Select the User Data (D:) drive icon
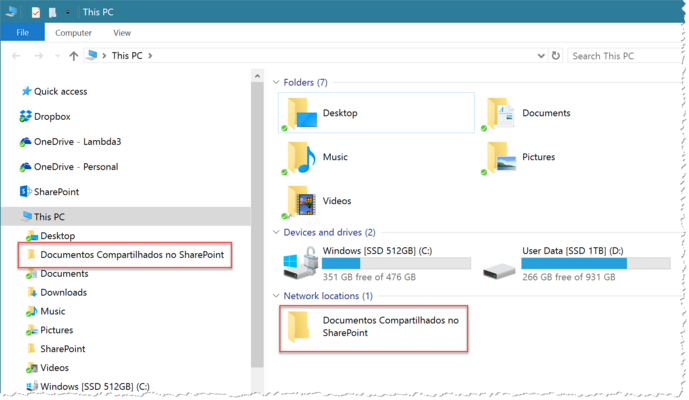 (x=499, y=270)
